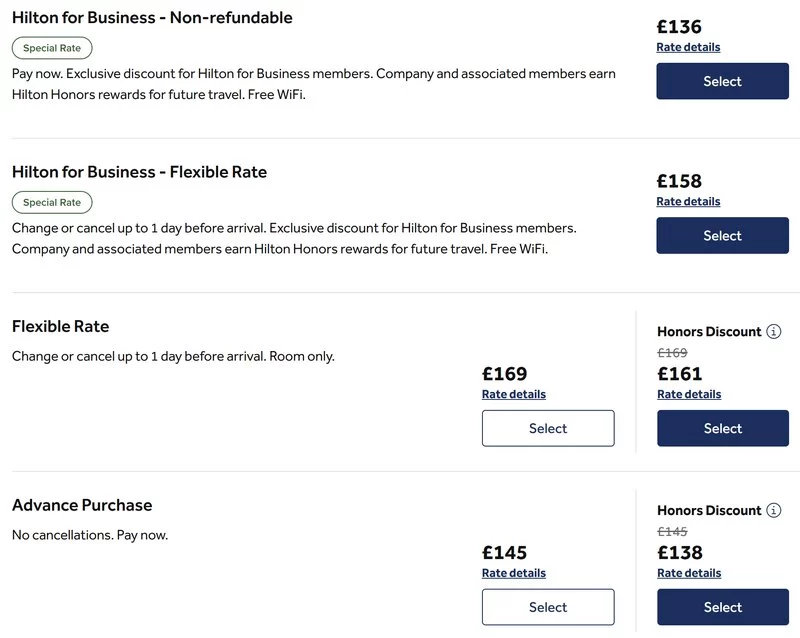Click the Hilton for Business - Flexible Rate heading
This screenshot has width=800, height=638.
139,172
